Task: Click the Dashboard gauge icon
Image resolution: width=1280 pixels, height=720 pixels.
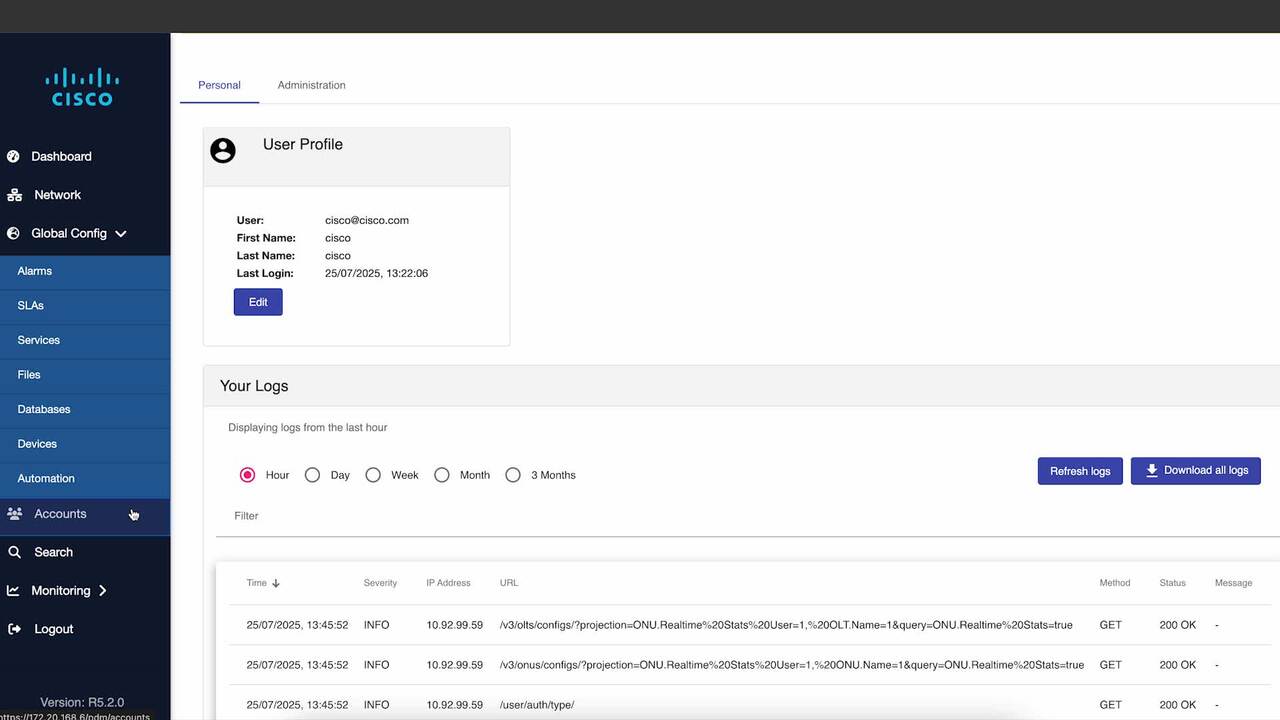Action: click(14, 156)
